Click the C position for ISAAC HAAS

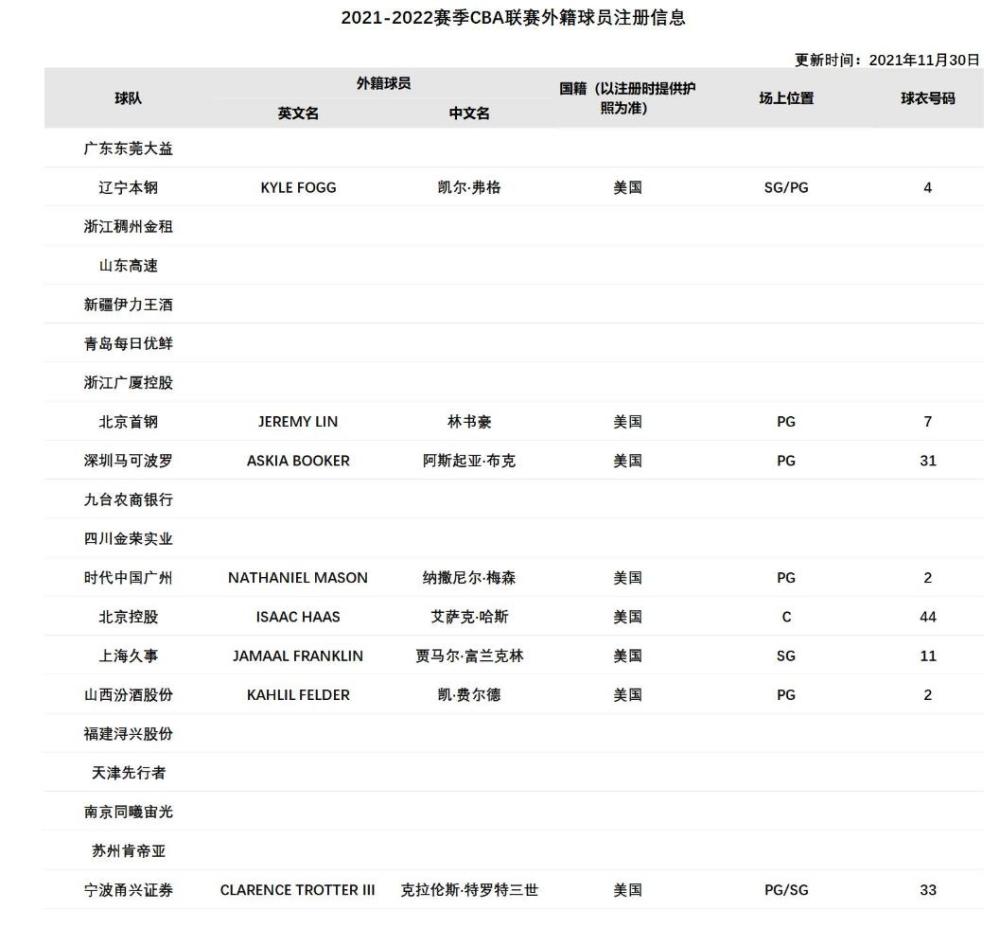[x=786, y=617]
